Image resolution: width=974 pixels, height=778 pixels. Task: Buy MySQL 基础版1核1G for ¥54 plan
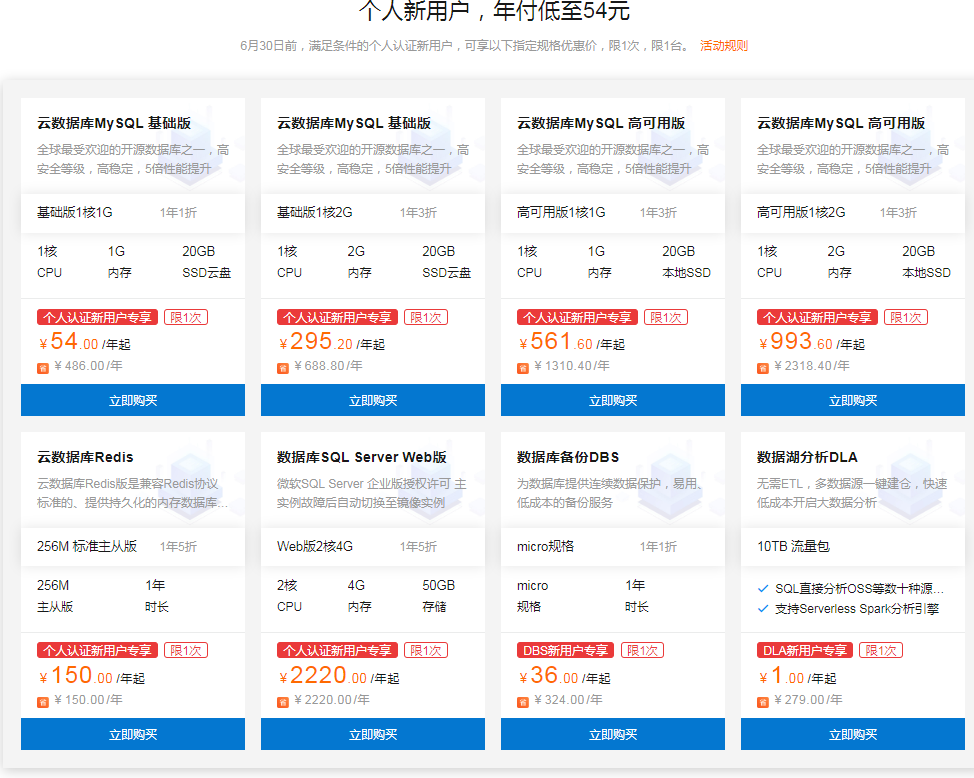(133, 400)
